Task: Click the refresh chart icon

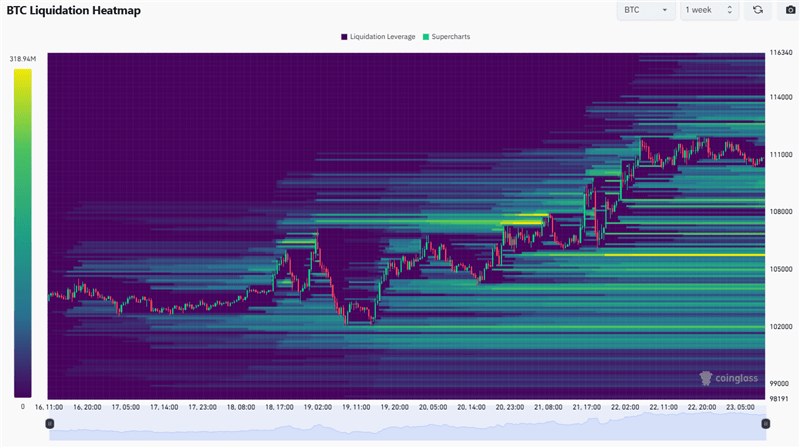Action: click(x=758, y=10)
